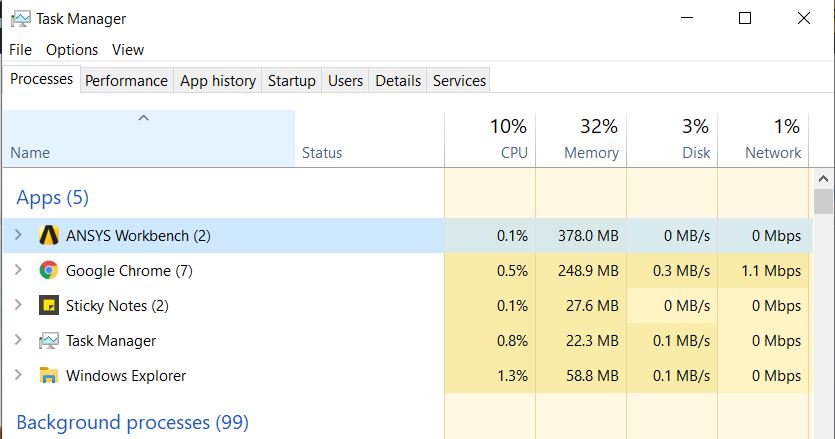Expand the ANSYS Workbench process group
This screenshot has width=835, height=439.
pos(18,236)
